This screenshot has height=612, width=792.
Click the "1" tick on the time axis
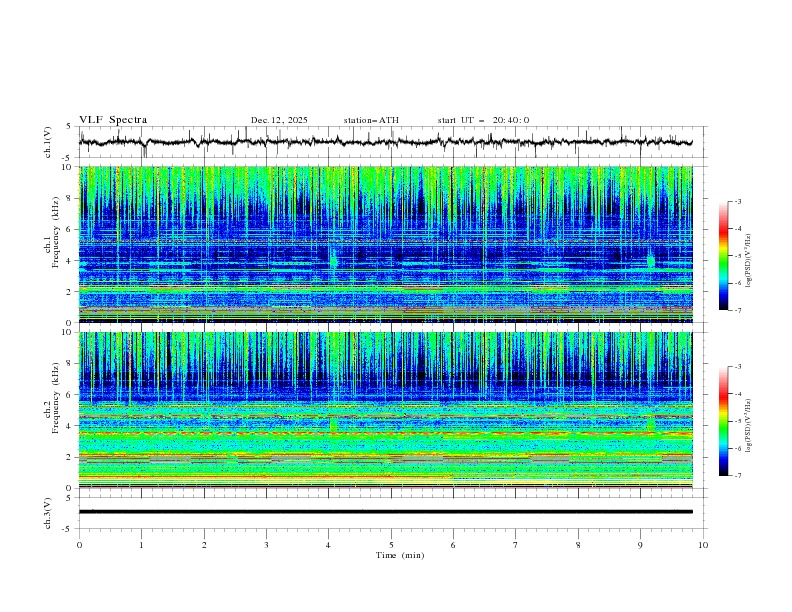point(141,545)
